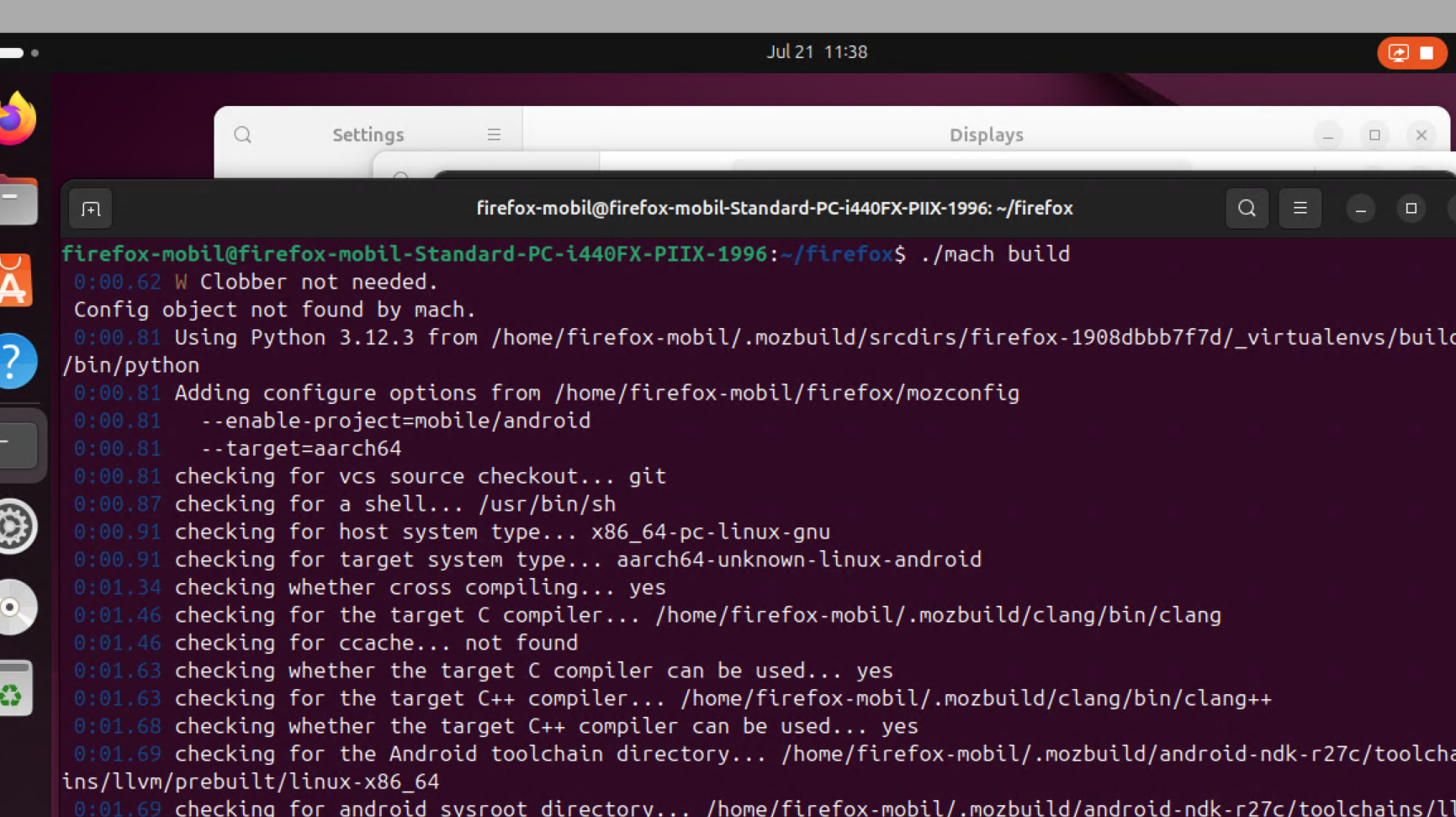Close the Settings Displays window

coord(1422,135)
